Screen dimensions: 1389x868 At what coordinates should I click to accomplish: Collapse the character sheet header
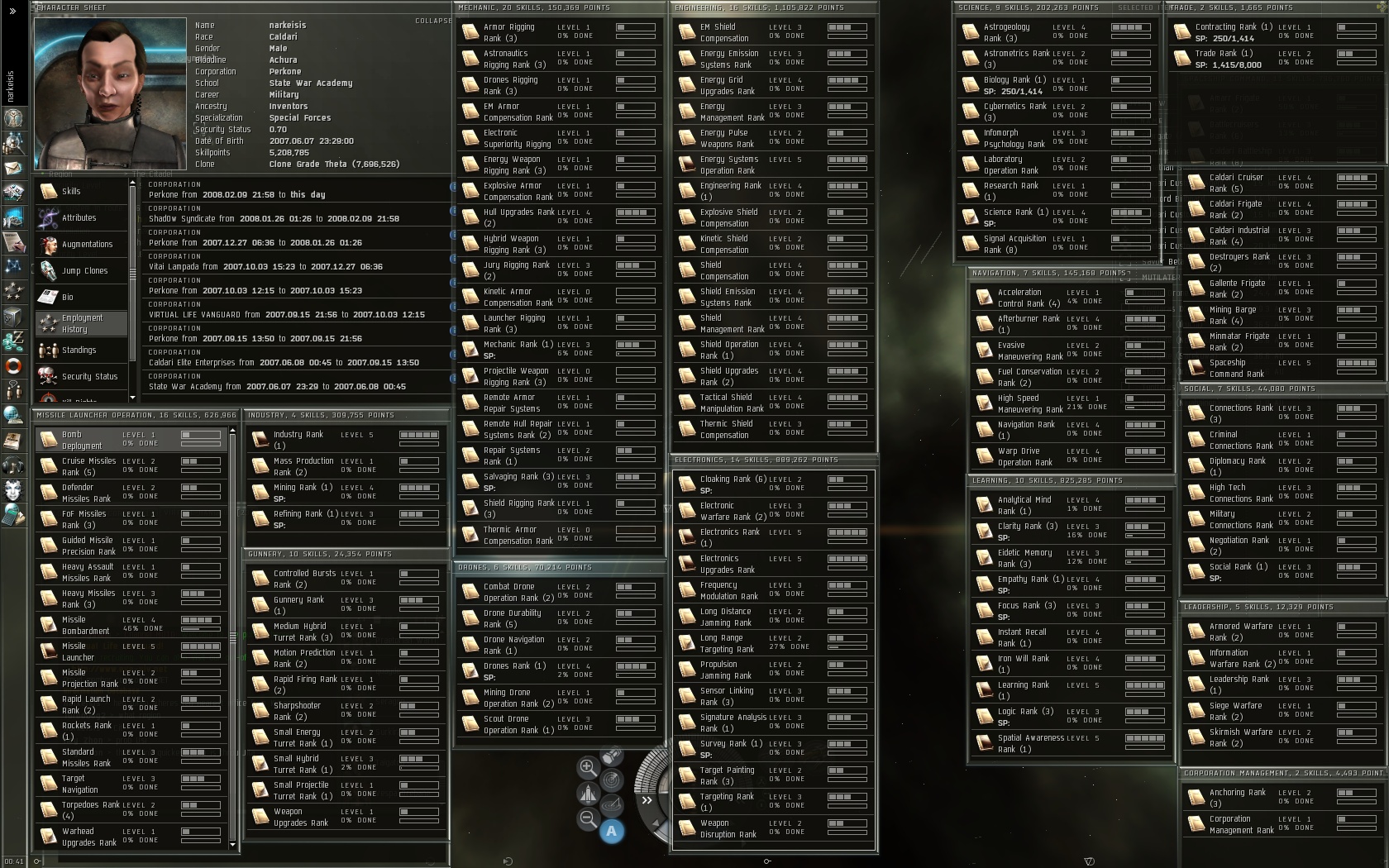coord(432,21)
